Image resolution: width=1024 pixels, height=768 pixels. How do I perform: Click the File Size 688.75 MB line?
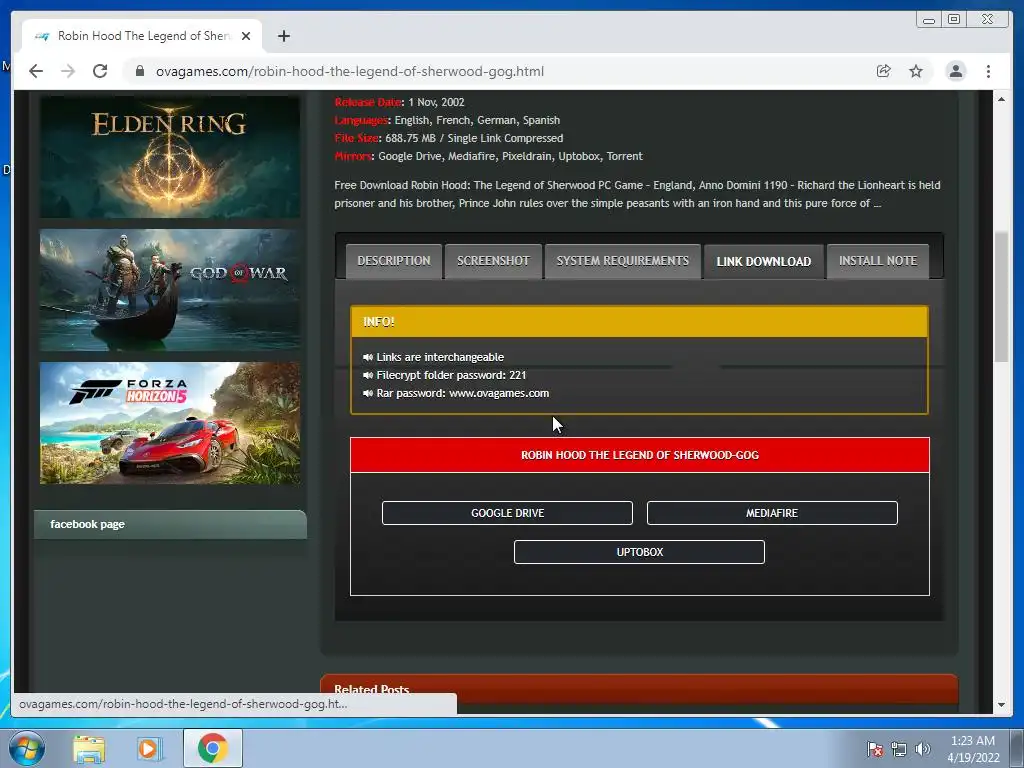[449, 138]
